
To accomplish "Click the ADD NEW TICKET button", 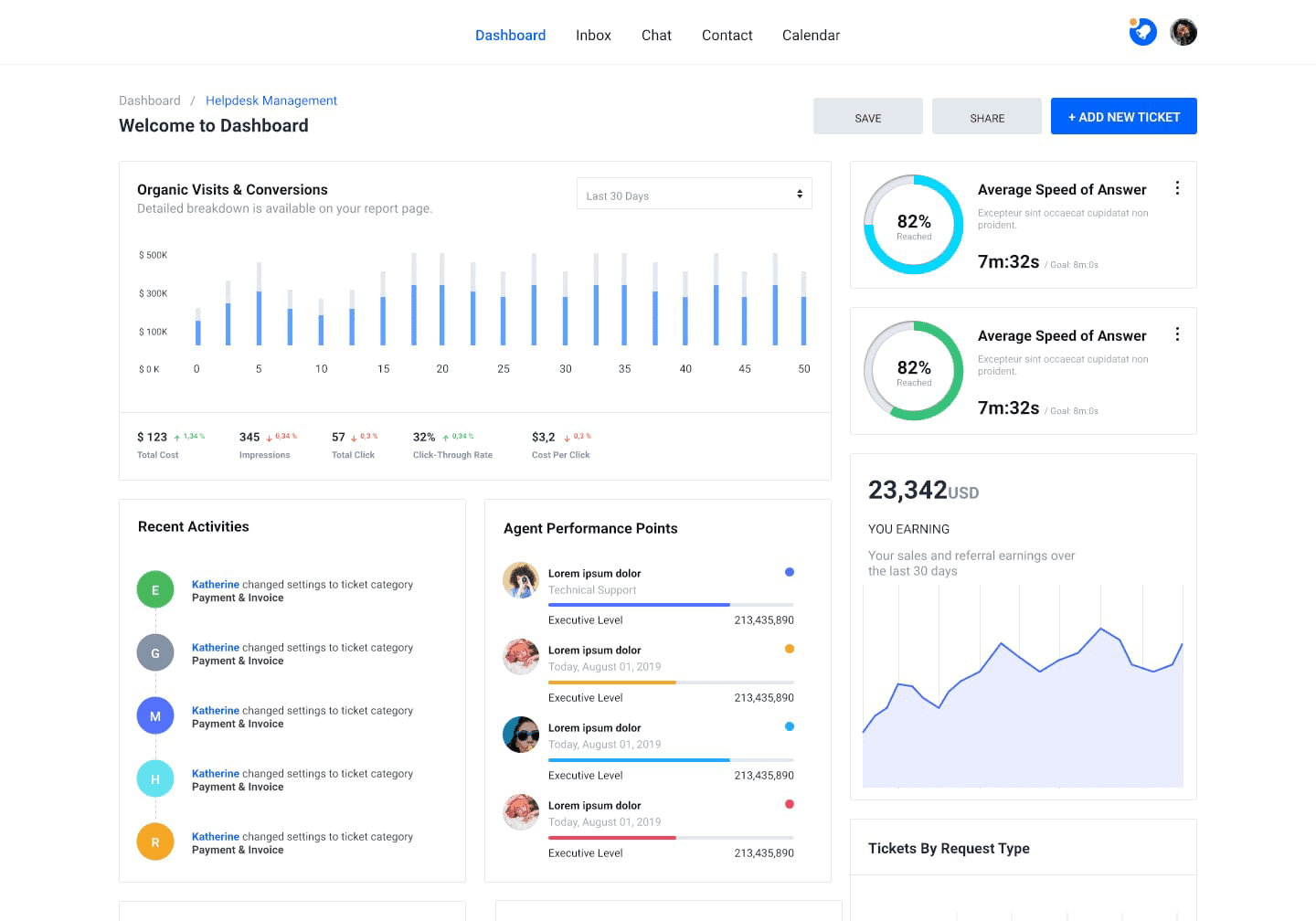I will click(x=1123, y=116).
